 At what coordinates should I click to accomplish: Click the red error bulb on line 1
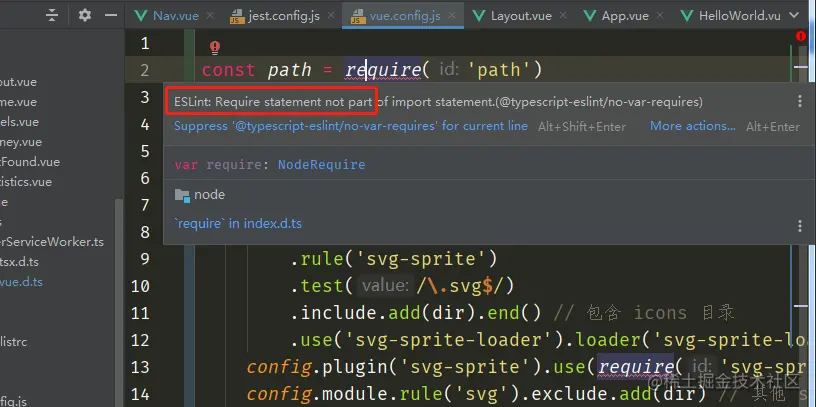(215, 47)
